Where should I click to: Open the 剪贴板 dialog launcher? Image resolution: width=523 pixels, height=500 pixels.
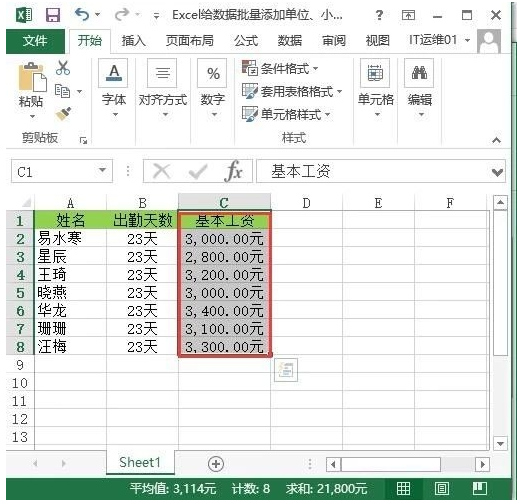tap(83, 141)
